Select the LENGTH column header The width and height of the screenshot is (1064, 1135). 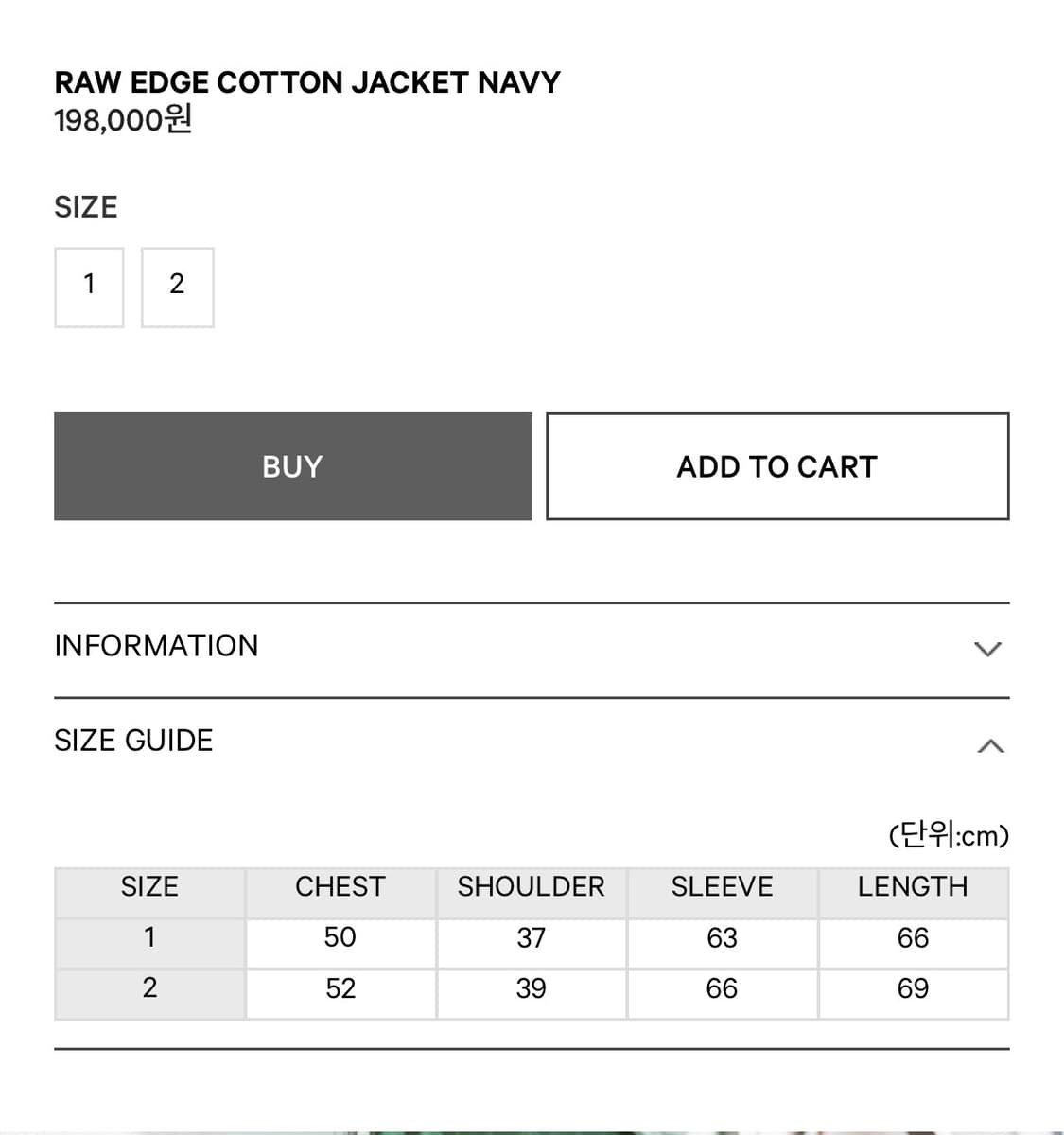pyautogui.click(x=913, y=887)
